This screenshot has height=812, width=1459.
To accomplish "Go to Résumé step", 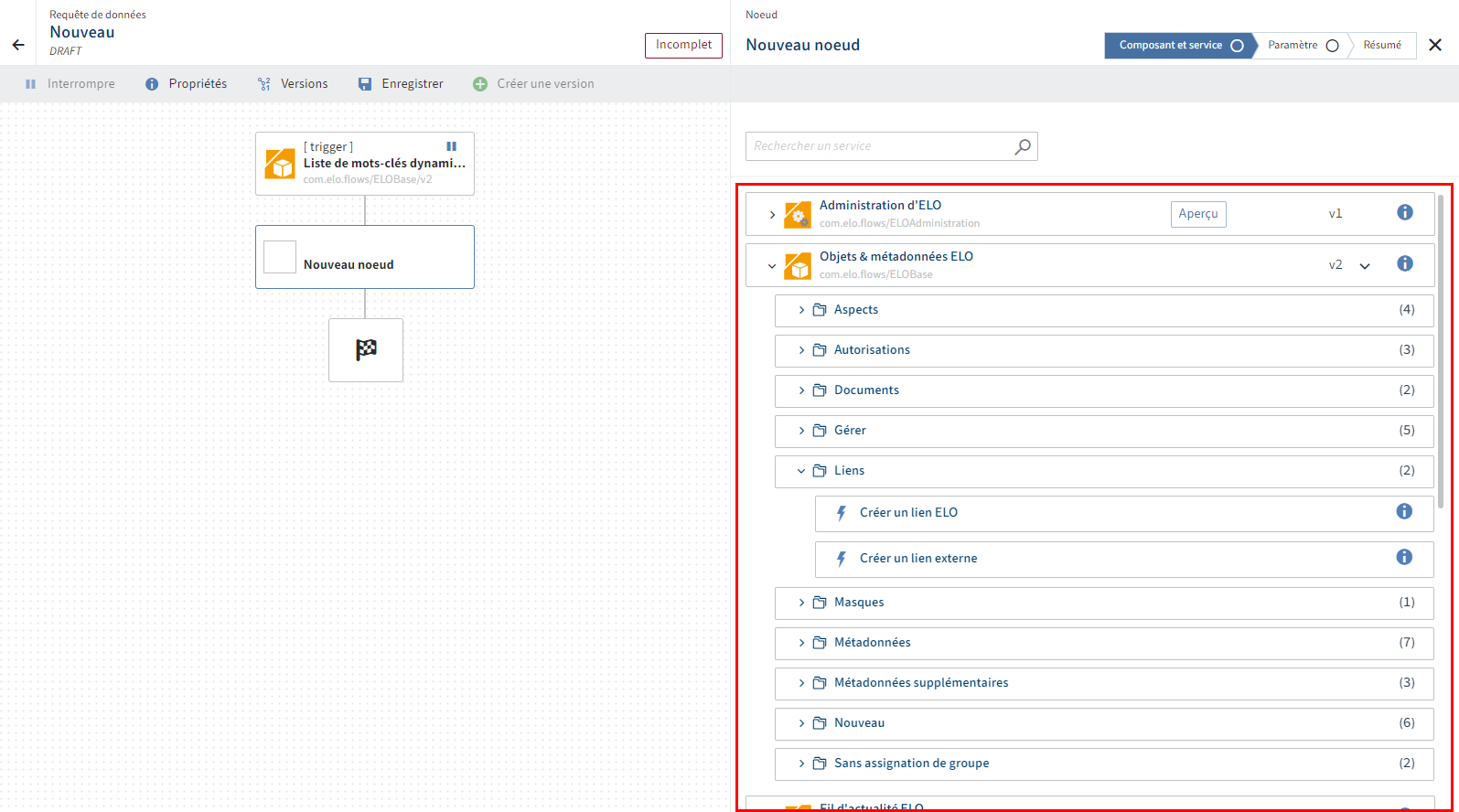I will pyautogui.click(x=1382, y=46).
